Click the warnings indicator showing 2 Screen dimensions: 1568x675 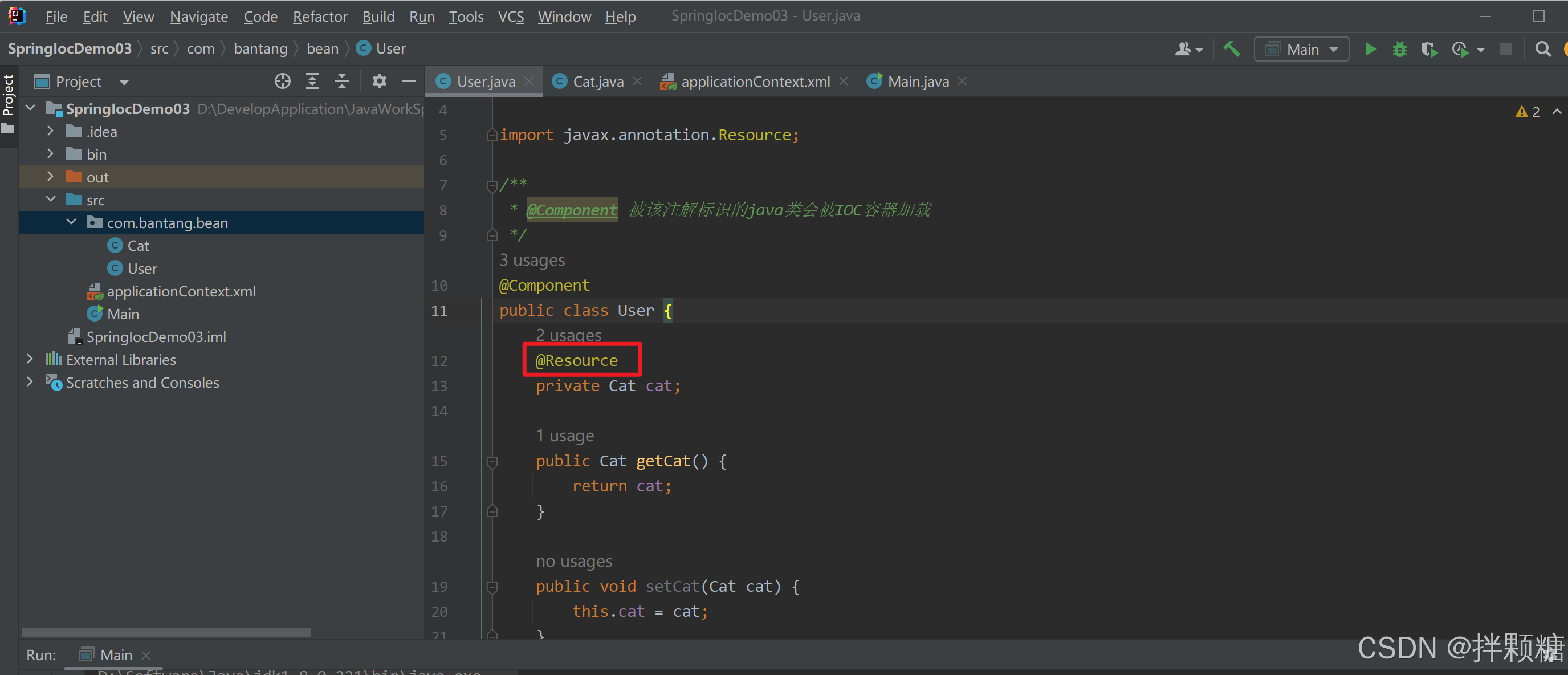pyautogui.click(x=1528, y=112)
